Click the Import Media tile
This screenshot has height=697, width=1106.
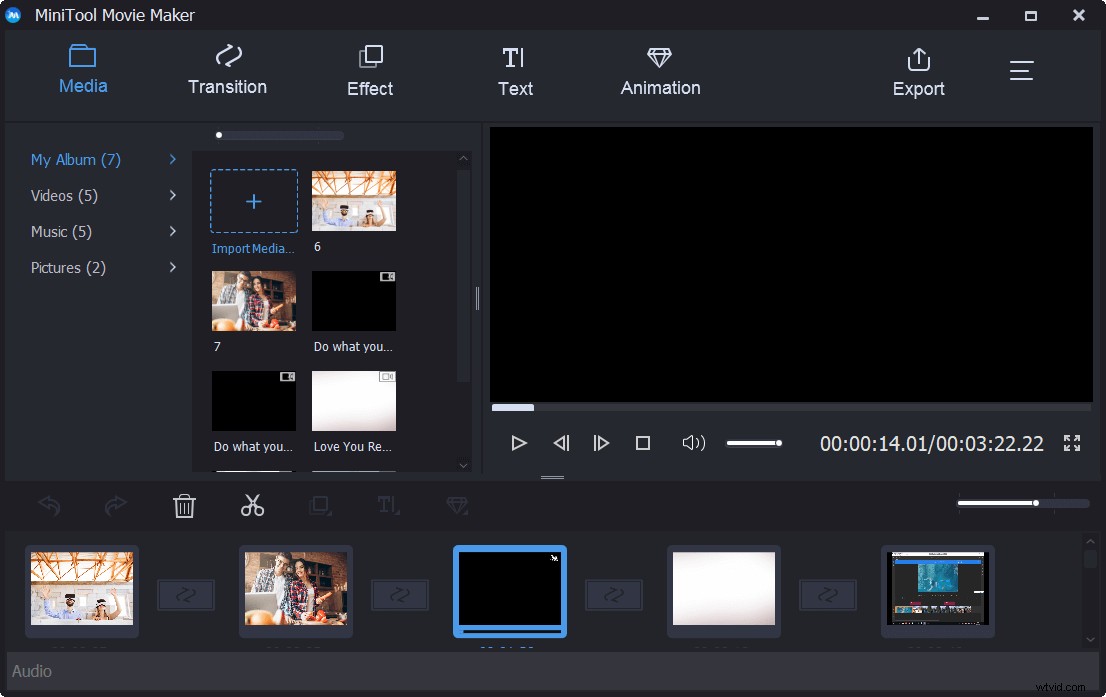tap(253, 201)
